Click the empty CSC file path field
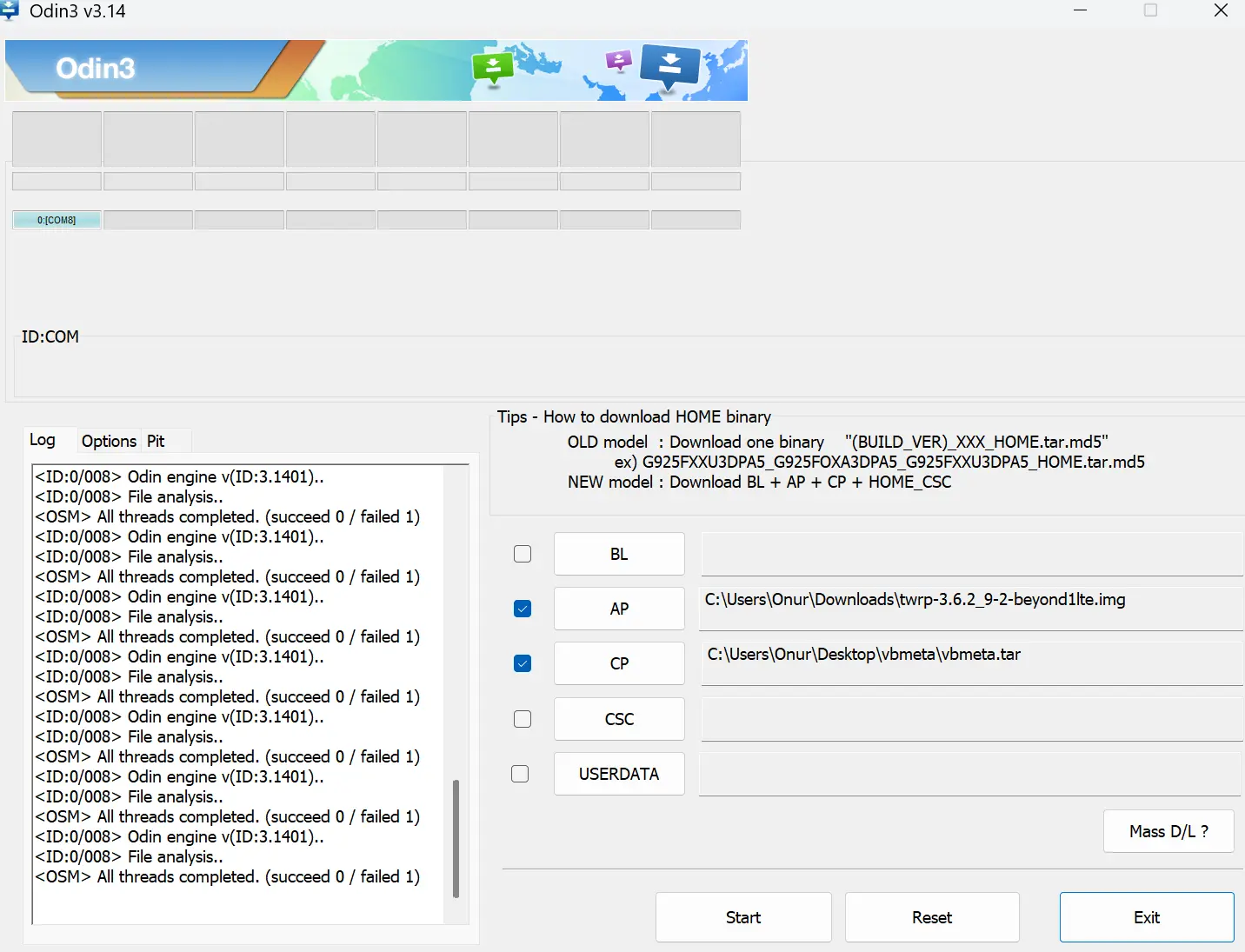The image size is (1245, 952). pos(972,719)
